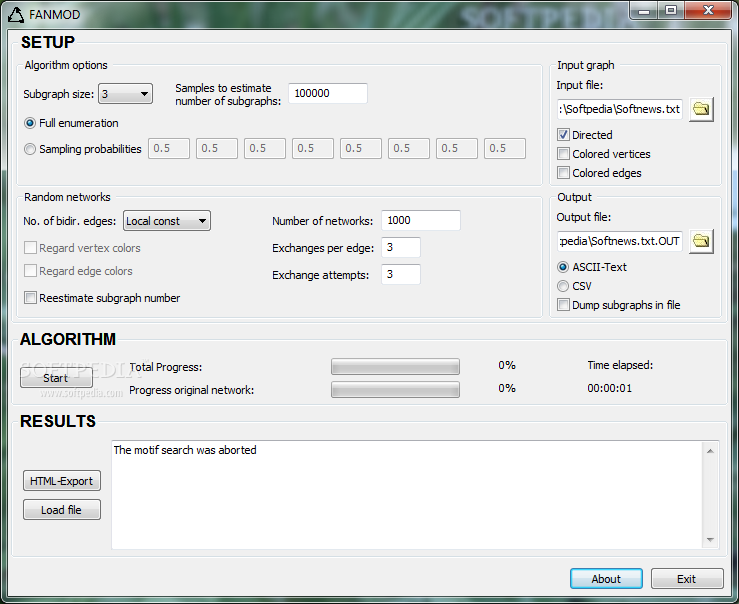Click the Progress original network bar

tap(395, 390)
